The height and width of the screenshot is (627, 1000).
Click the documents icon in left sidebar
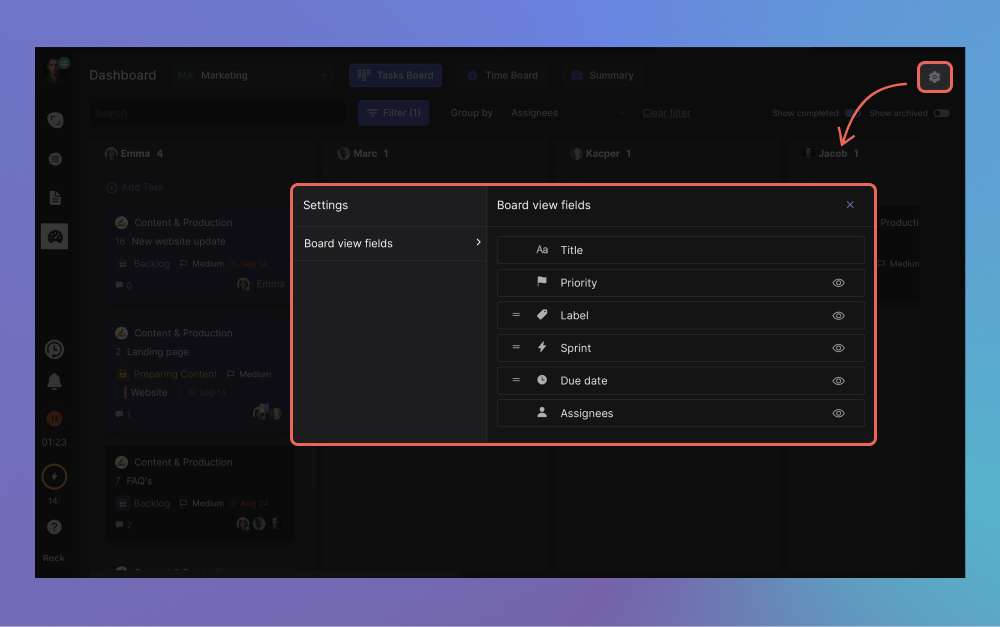coord(55,198)
